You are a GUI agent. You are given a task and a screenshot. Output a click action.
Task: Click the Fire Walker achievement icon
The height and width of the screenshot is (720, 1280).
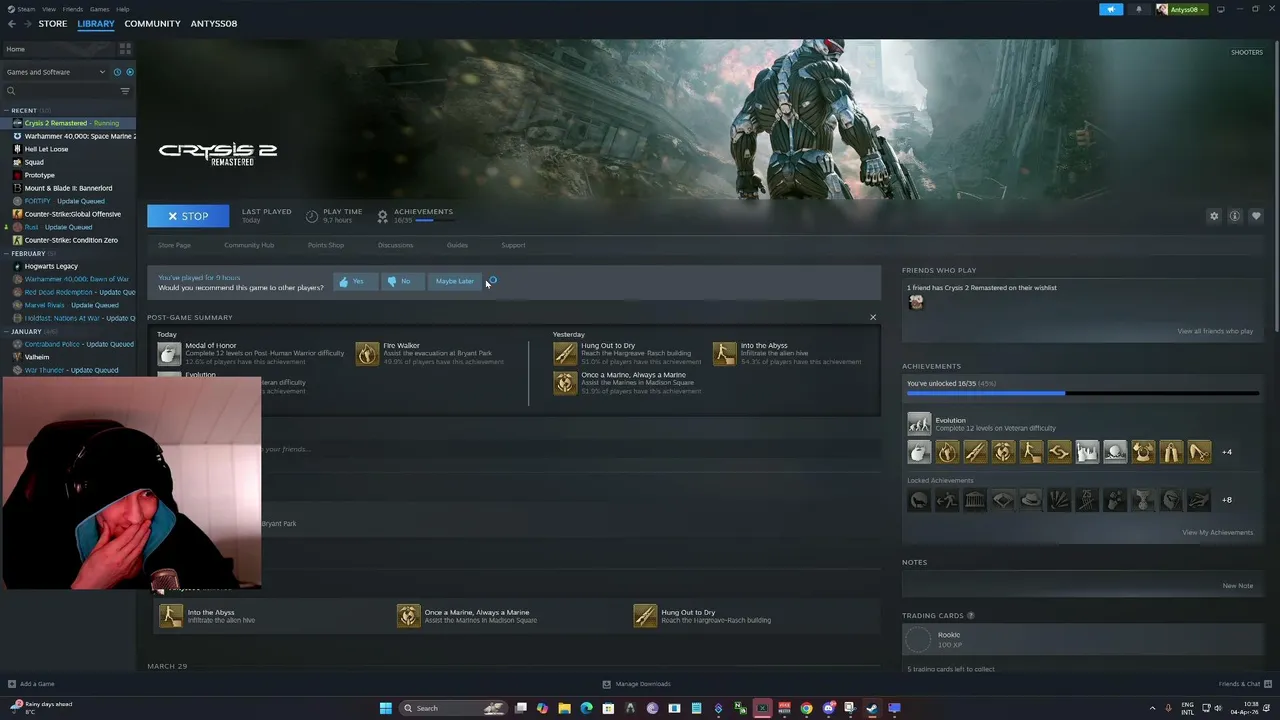[367, 353]
